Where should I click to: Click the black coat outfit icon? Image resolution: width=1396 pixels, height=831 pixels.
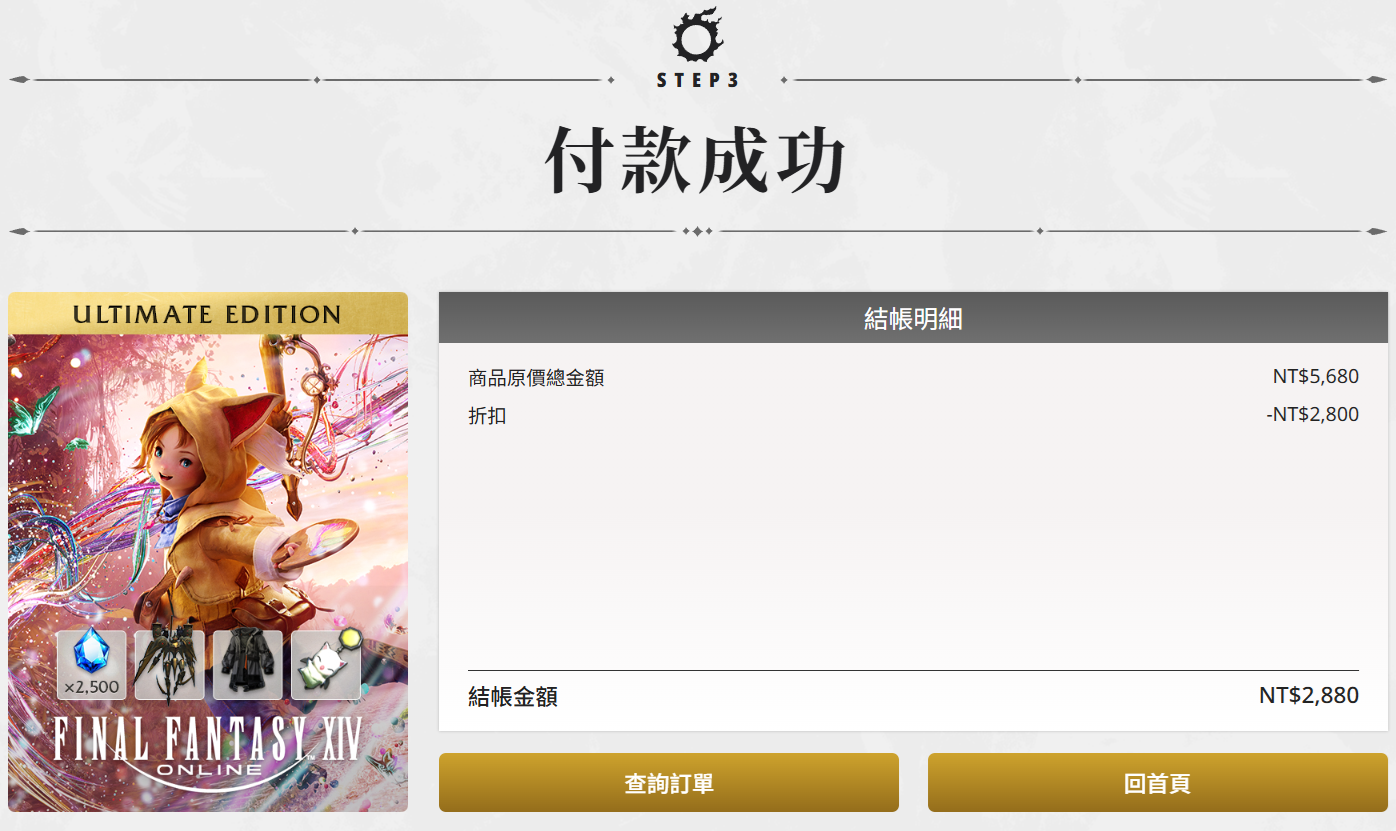click(x=247, y=665)
